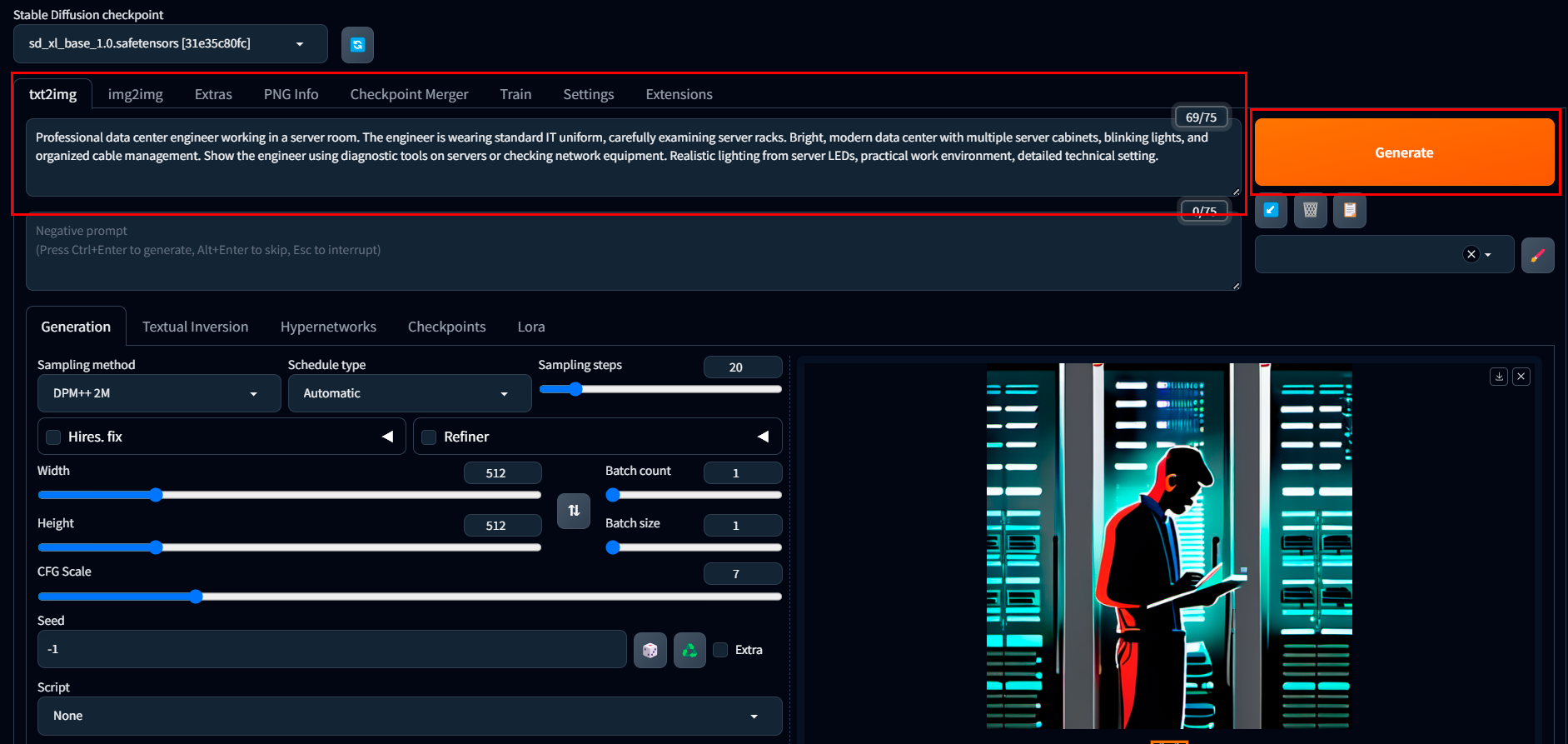This screenshot has height=744, width=1568.
Task: Click the read generation parameters arrow icon
Action: 1271,210
